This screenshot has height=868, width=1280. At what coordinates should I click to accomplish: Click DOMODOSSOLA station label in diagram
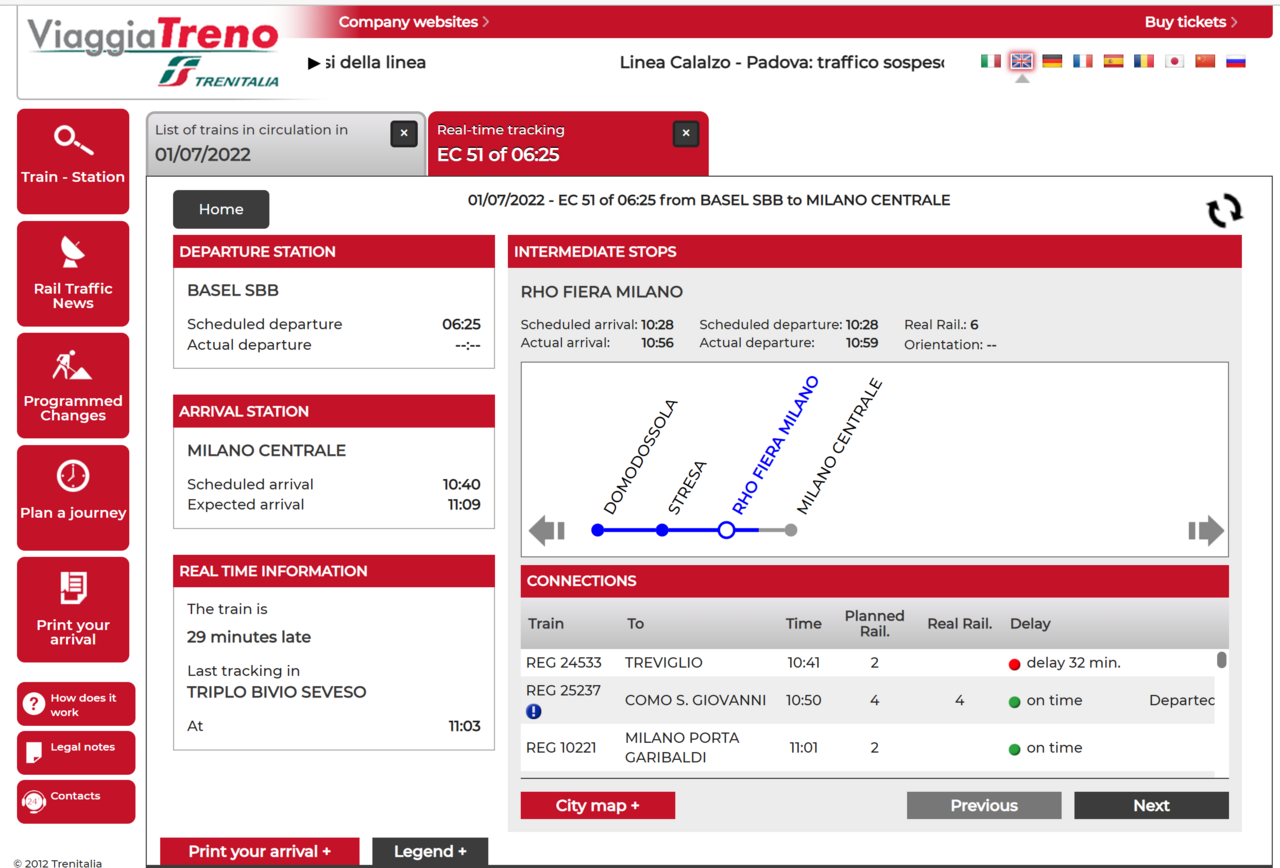(x=641, y=457)
